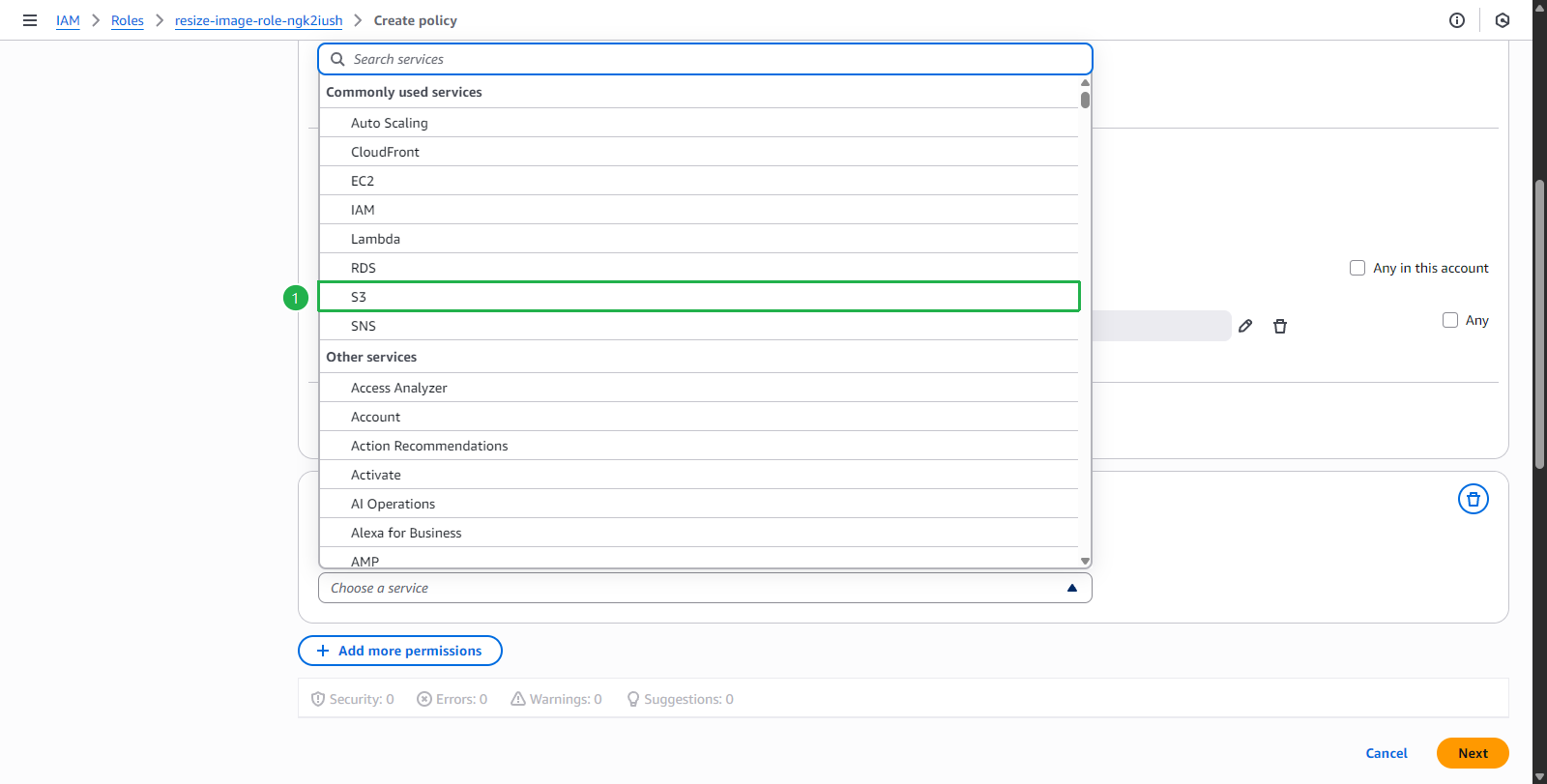Select RDS service
The image size is (1547, 784).
[699, 268]
